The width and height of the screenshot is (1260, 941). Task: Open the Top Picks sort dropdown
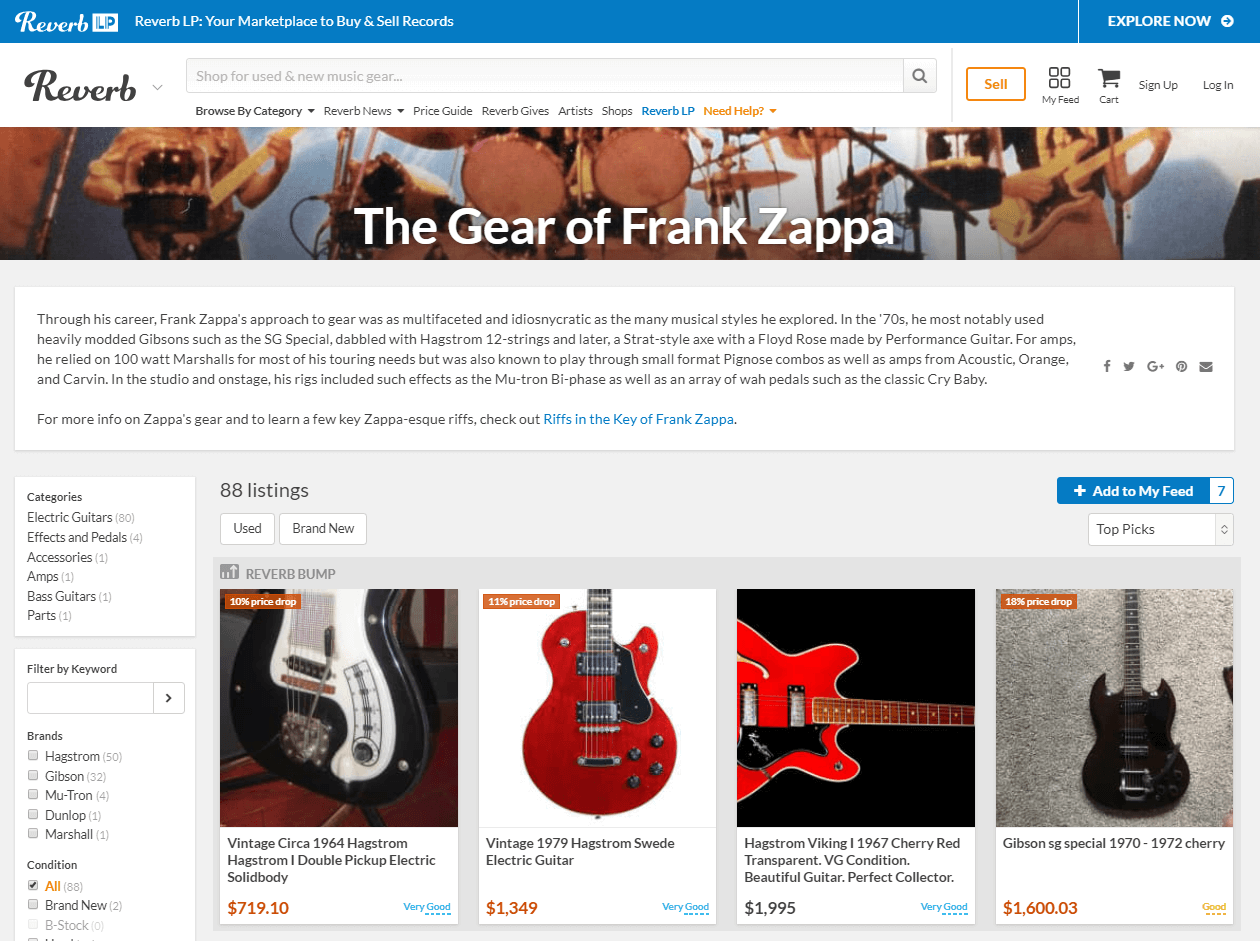pyautogui.click(x=1160, y=529)
